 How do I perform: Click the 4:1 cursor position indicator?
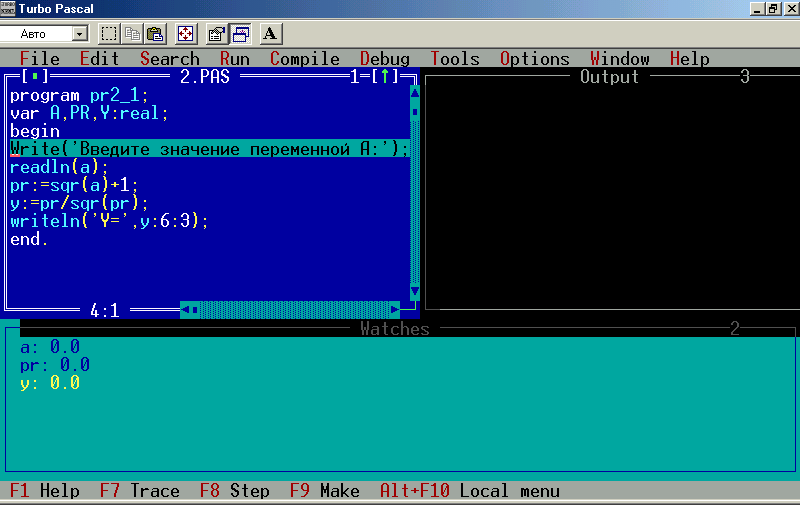click(x=105, y=310)
